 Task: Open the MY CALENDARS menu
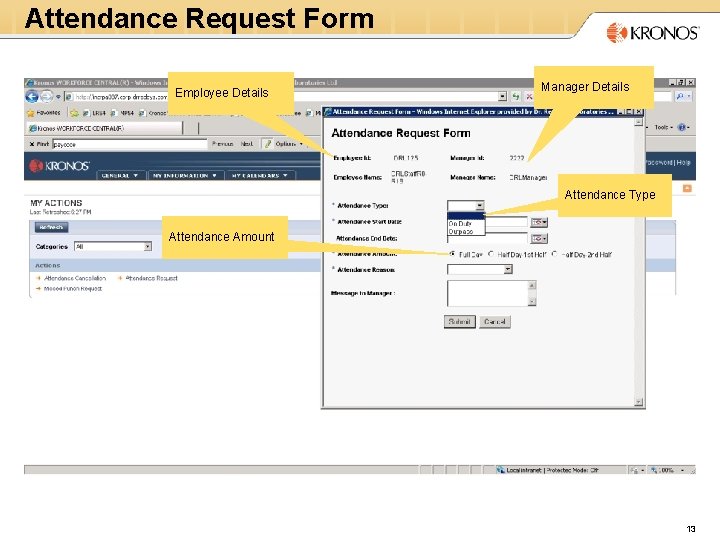(260, 175)
